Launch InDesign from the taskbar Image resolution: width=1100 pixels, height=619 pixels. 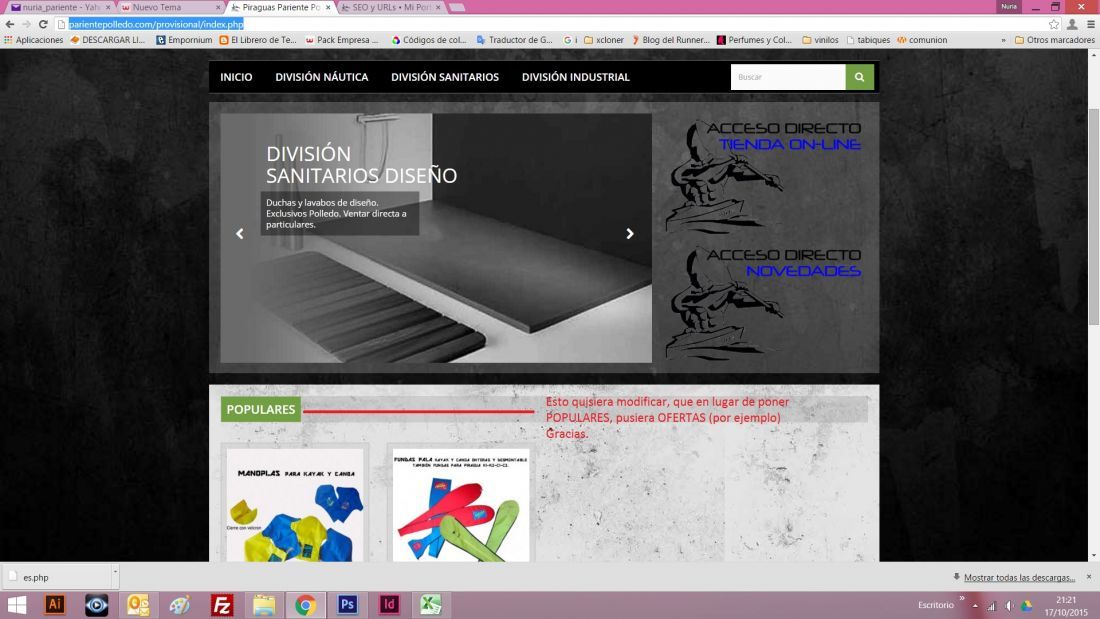(389, 605)
